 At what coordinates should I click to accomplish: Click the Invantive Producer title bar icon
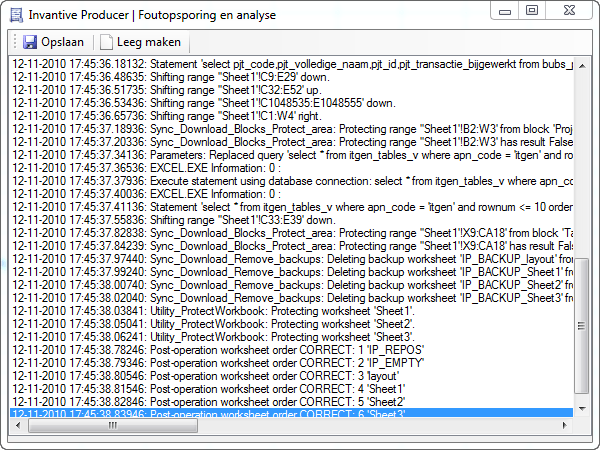pos(16,15)
